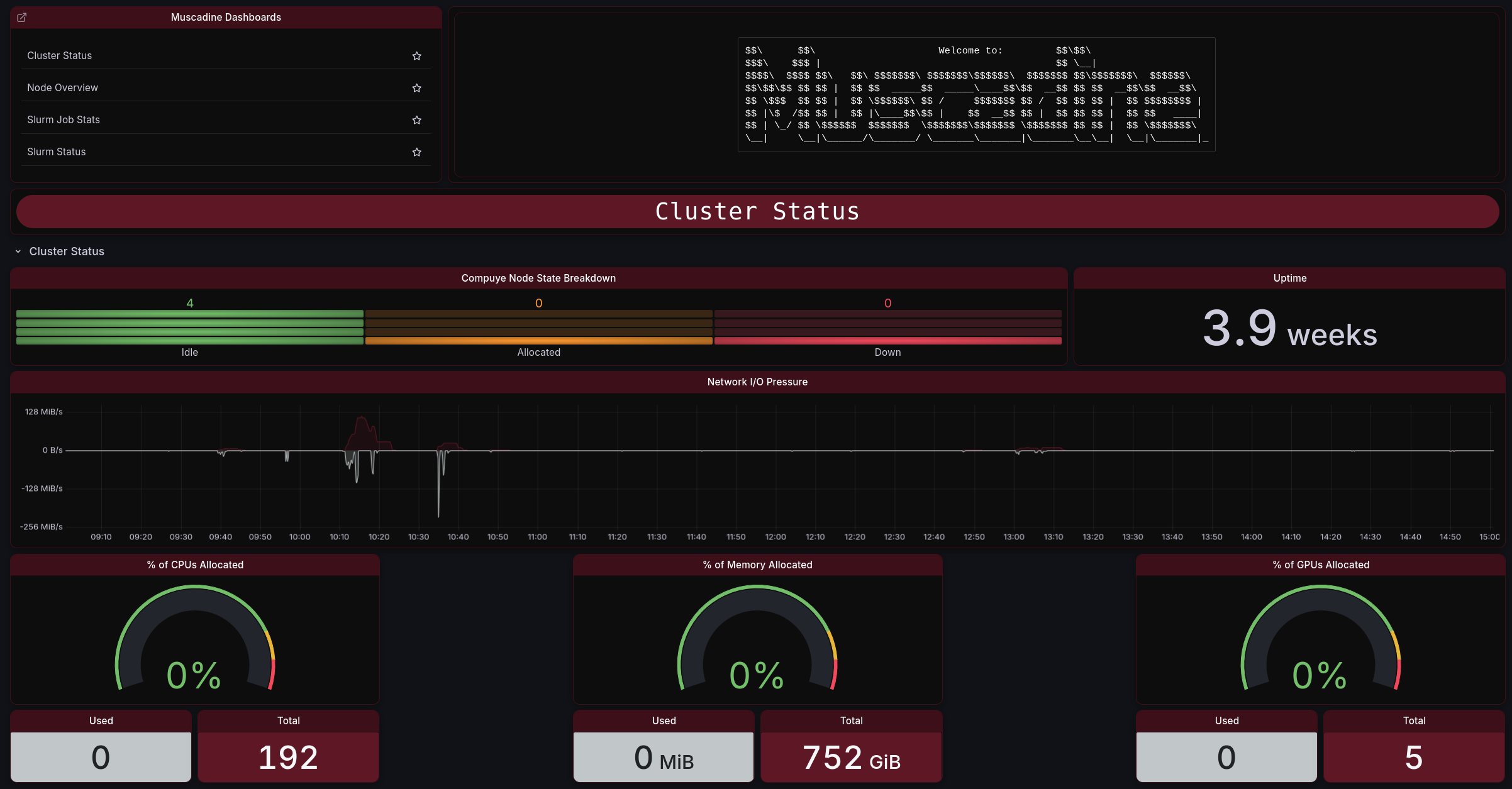Open the Cluster Status dashboard link
This screenshot has height=789, width=1512.
(59, 56)
